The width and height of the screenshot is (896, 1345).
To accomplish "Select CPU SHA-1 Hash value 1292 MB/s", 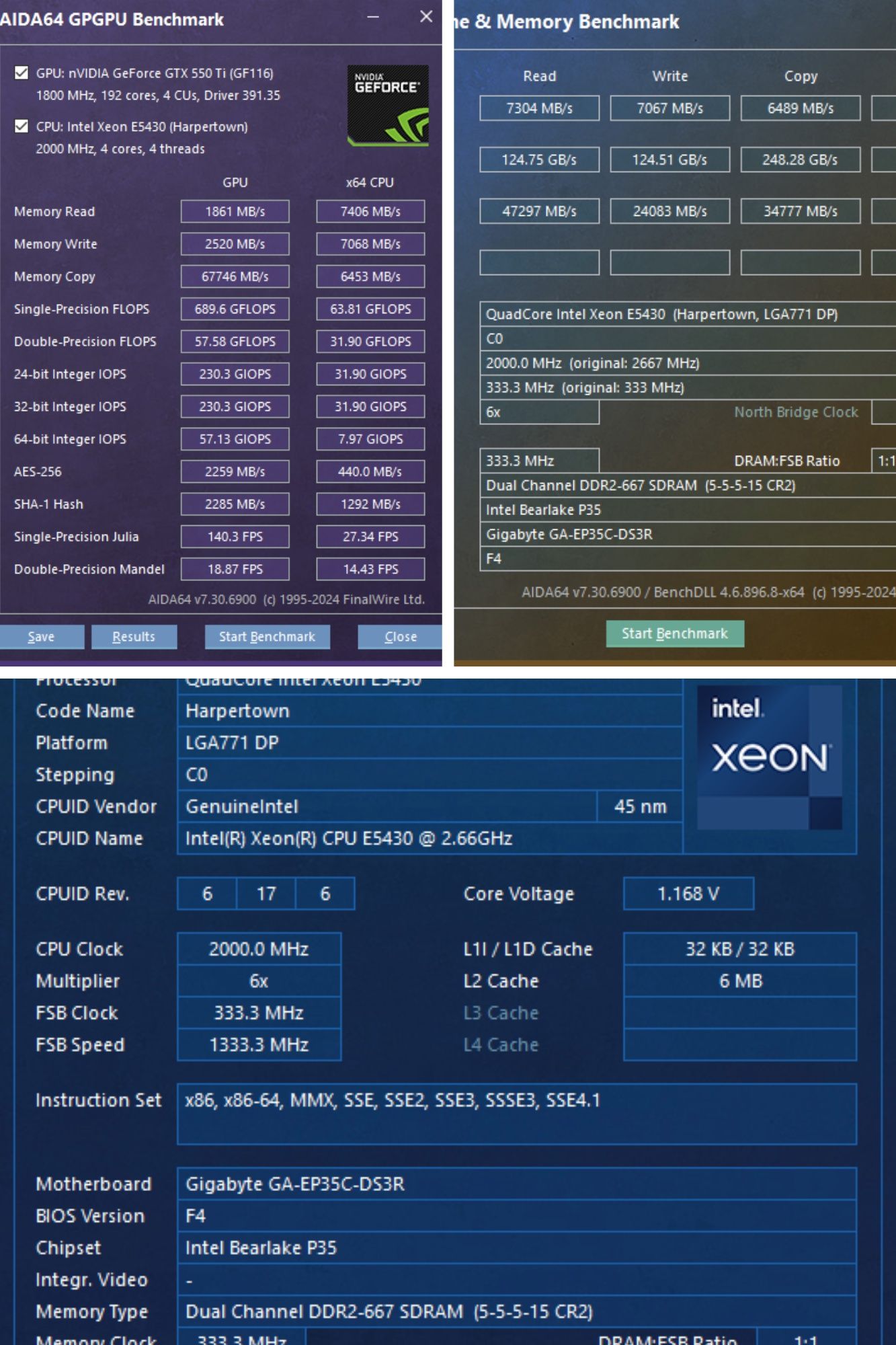I will tap(370, 504).
